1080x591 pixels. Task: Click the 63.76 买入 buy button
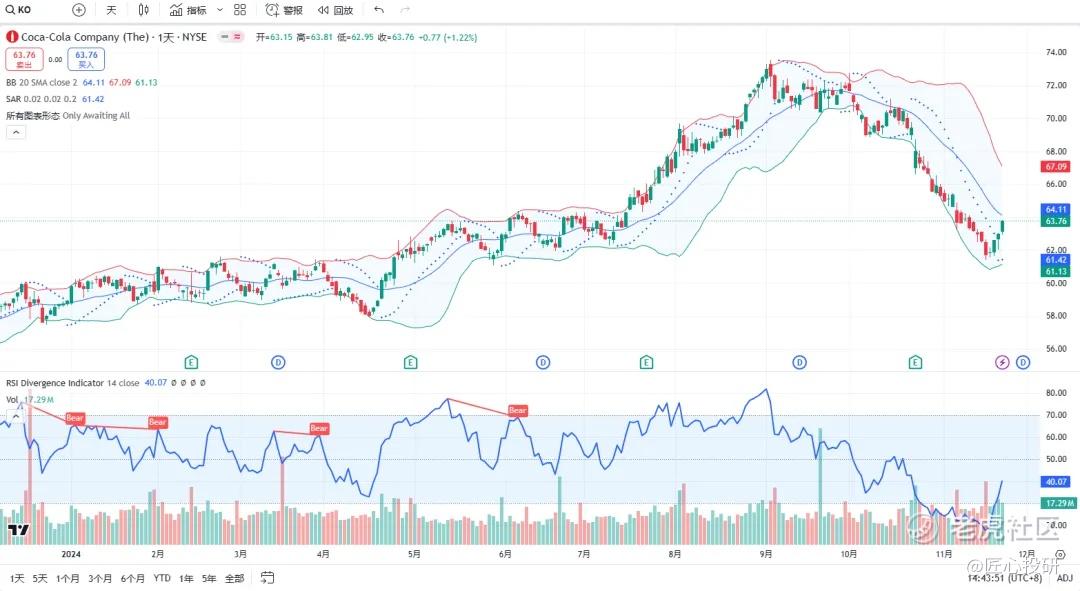point(86,59)
